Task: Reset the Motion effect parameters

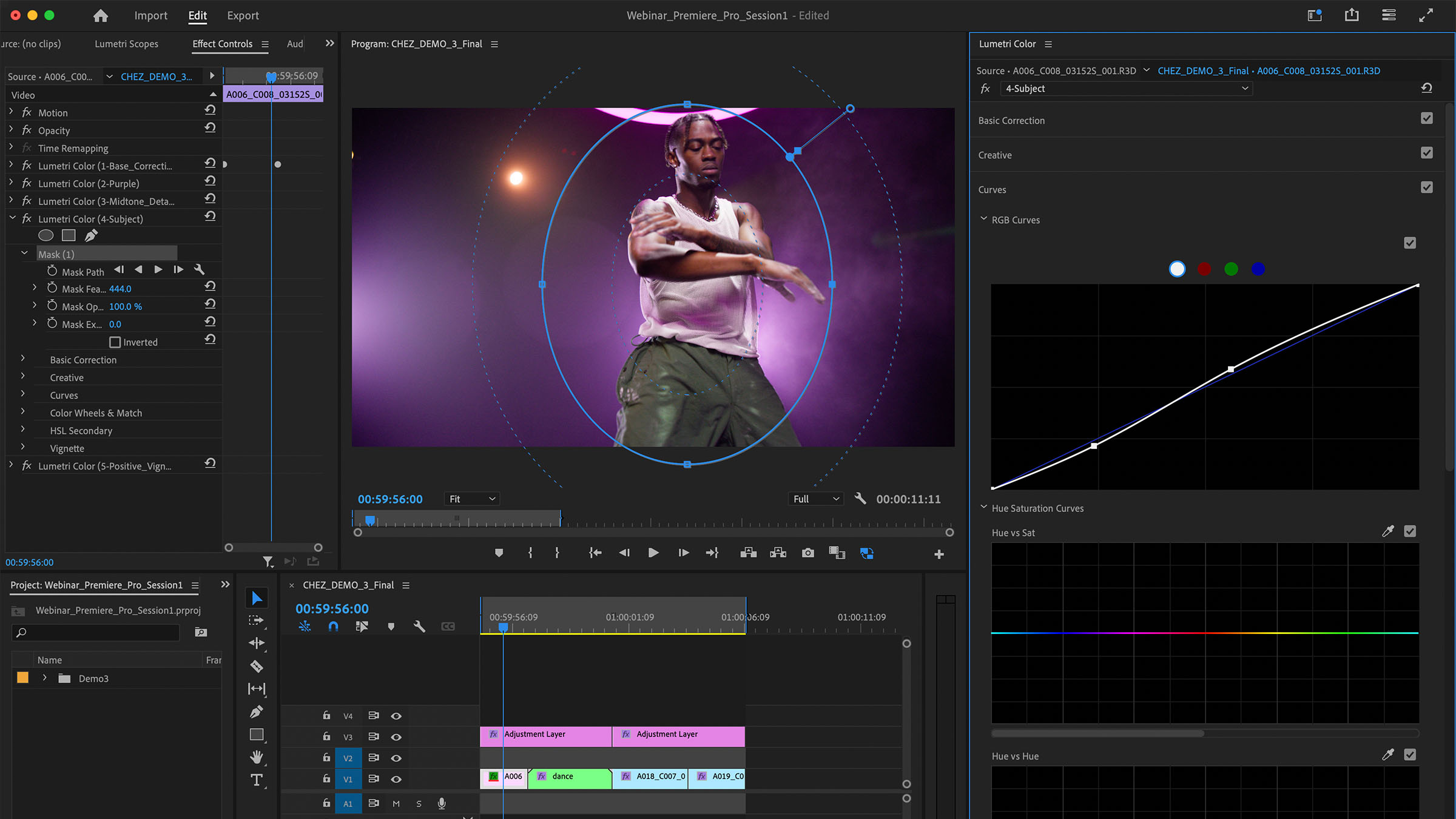Action: 210,110
